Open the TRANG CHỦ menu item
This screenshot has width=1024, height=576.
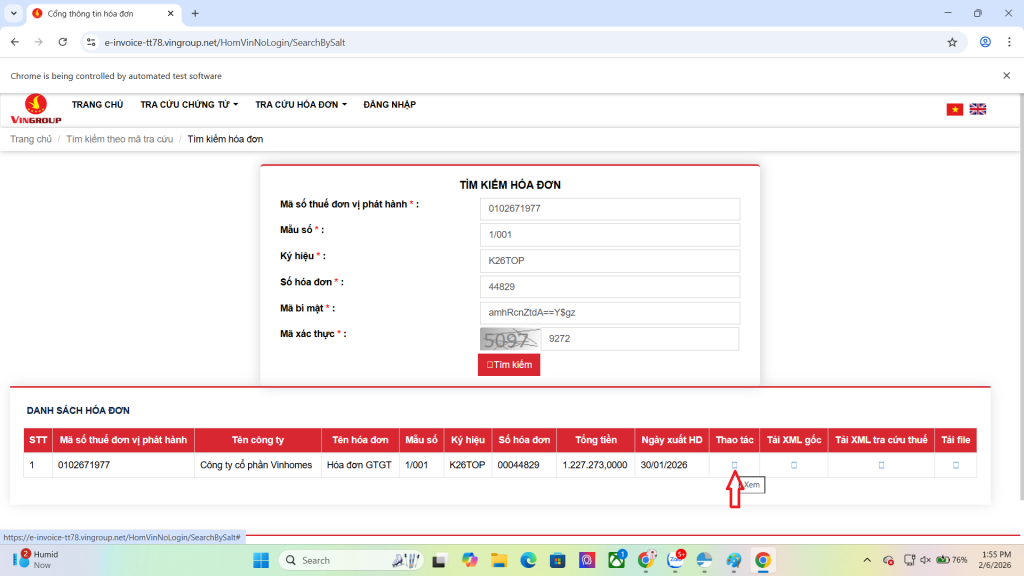click(97, 105)
